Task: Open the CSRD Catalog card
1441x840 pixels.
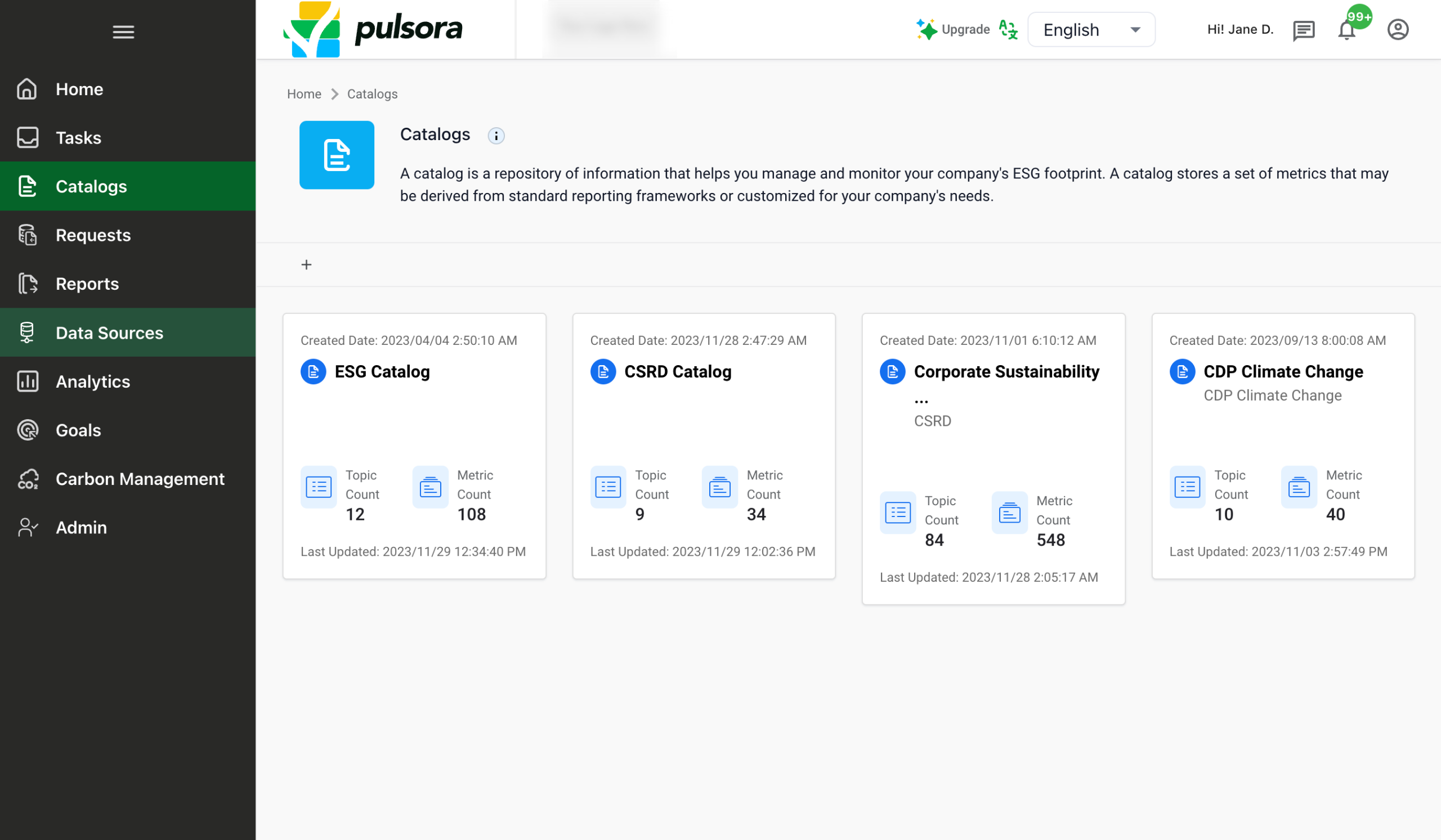Action: click(678, 372)
